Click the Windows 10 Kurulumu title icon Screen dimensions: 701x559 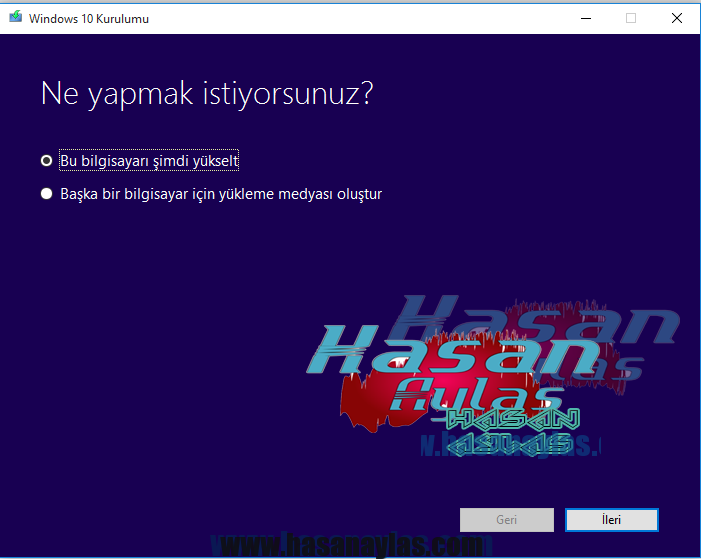[x=16, y=17]
